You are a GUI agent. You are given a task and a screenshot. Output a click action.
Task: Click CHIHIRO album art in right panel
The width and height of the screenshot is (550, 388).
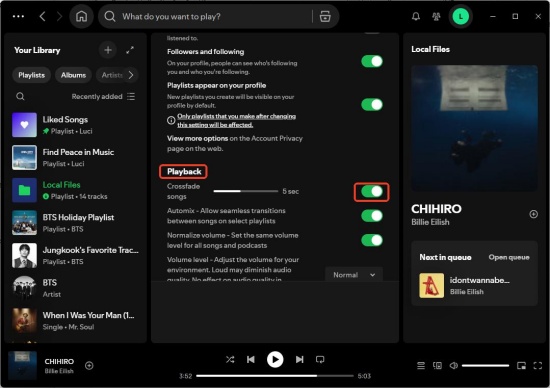point(474,128)
